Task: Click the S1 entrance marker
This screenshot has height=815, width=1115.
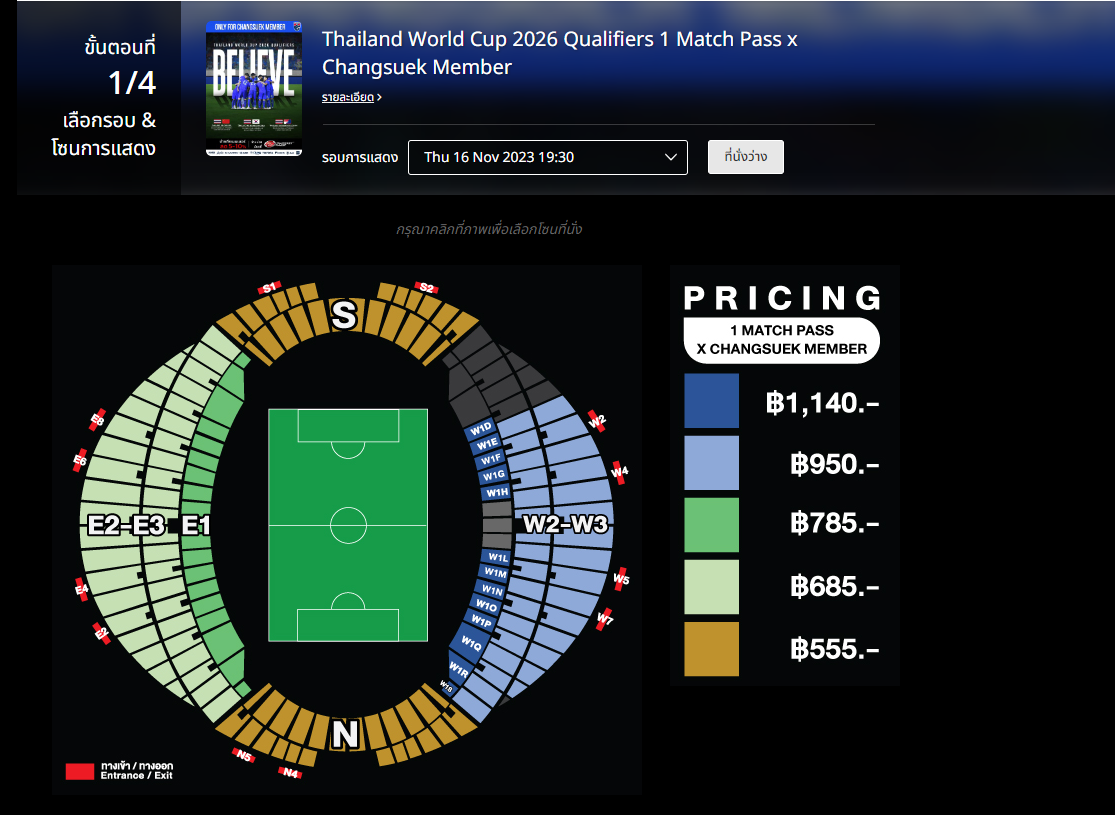Action: coord(269,288)
